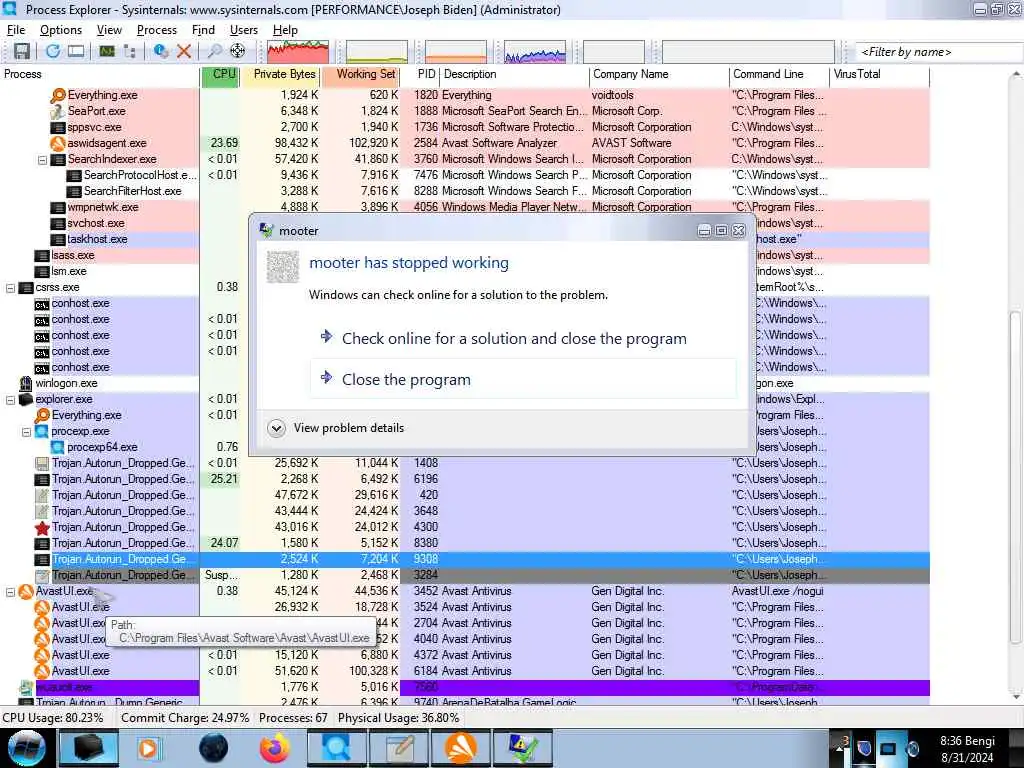This screenshot has height=768, width=1024.
Task: Click the winlogon.exe process icon
Action: pyautogui.click(x=25, y=383)
